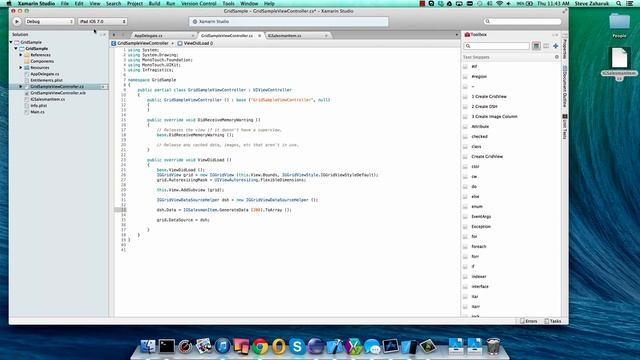Open the File menu
The width and height of the screenshot is (640, 360).
coord(64,3)
